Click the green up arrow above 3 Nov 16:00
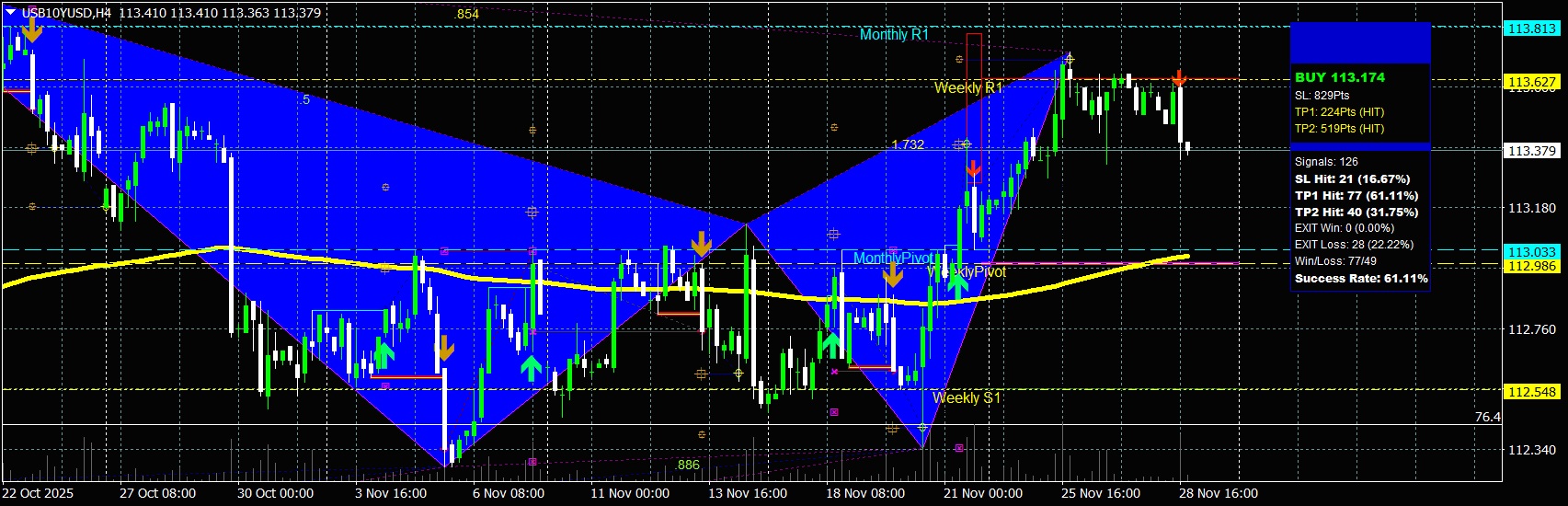The image size is (1568, 506). tap(384, 351)
